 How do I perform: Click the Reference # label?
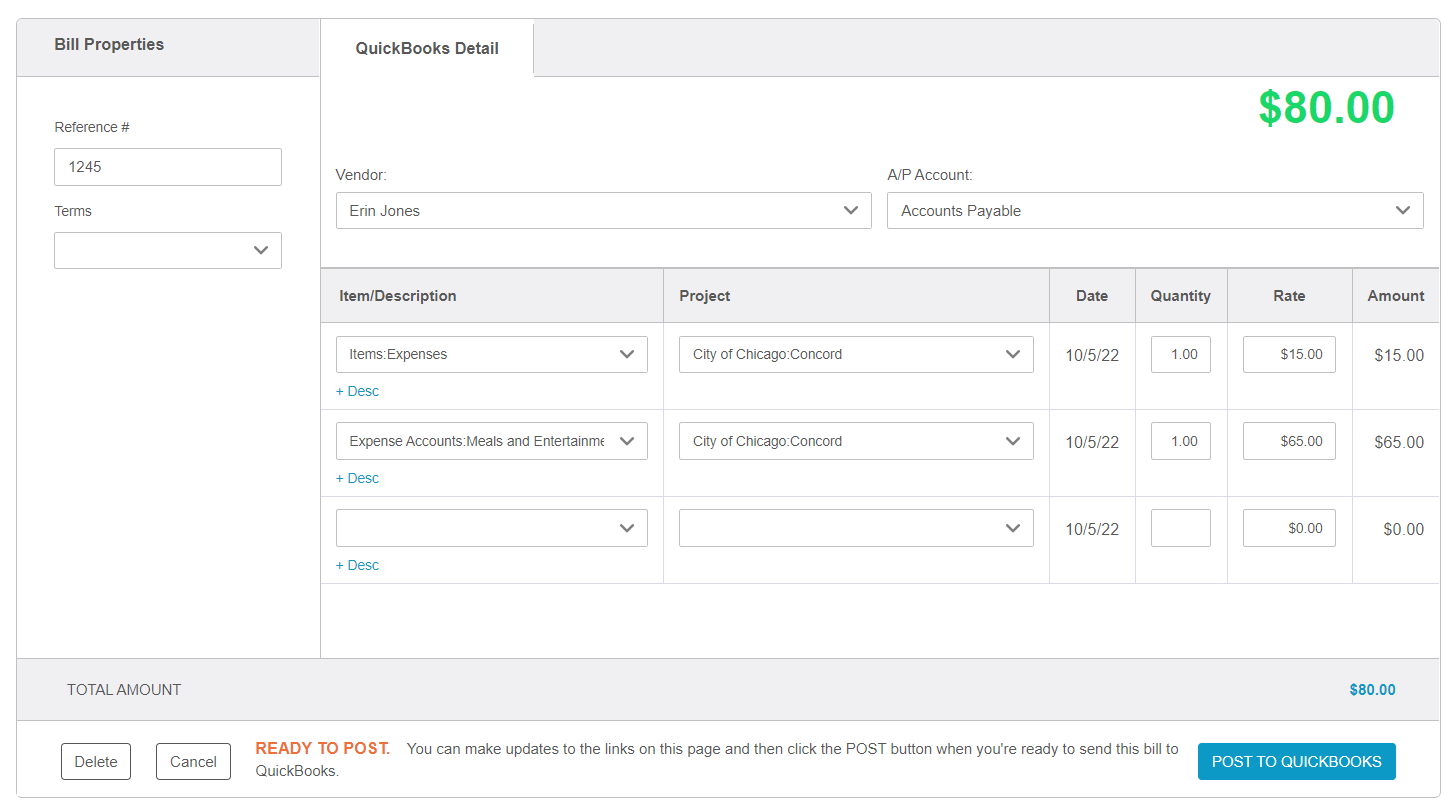[x=92, y=127]
